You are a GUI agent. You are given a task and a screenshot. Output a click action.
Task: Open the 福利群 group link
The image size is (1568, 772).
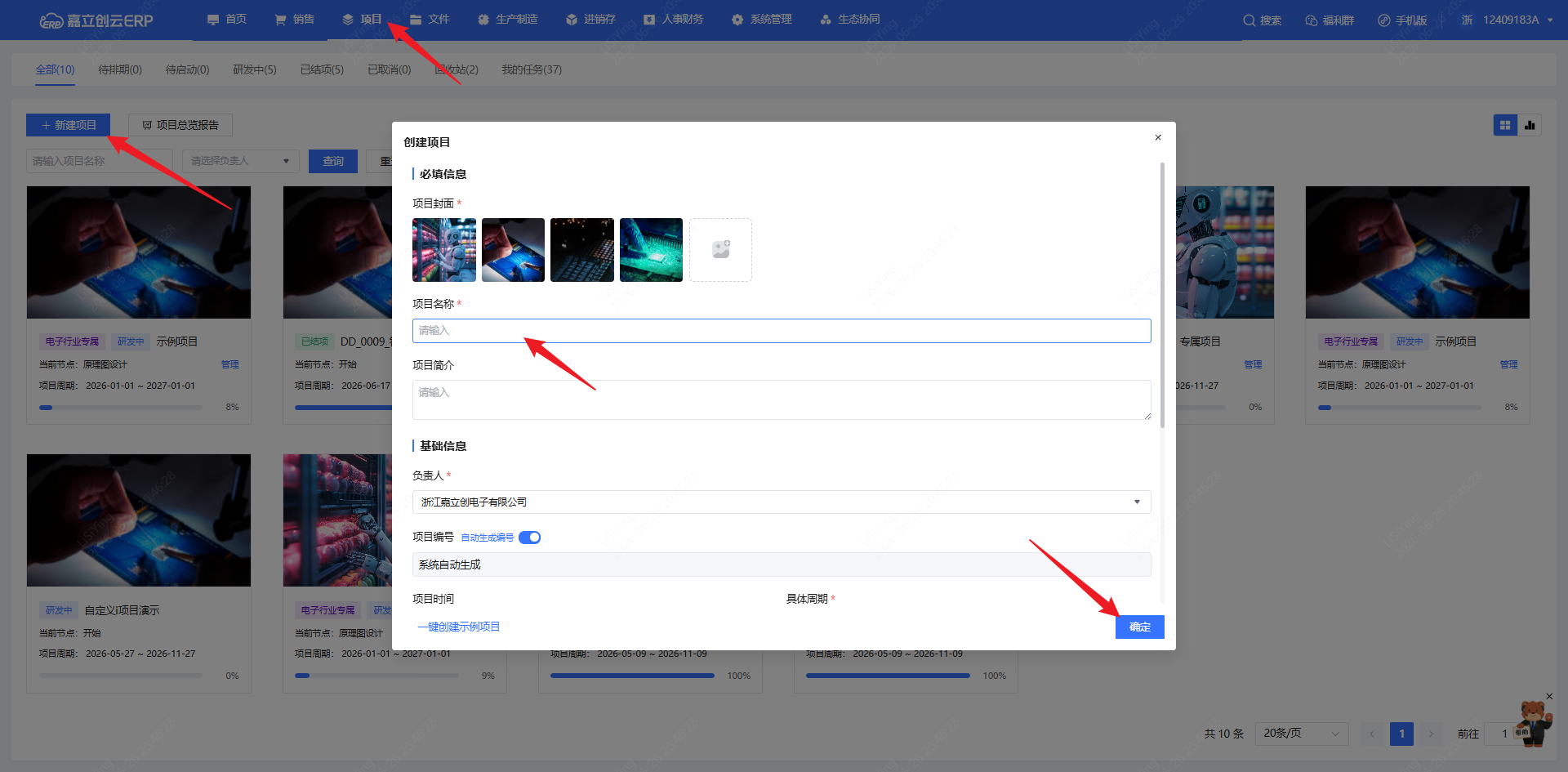1330,20
